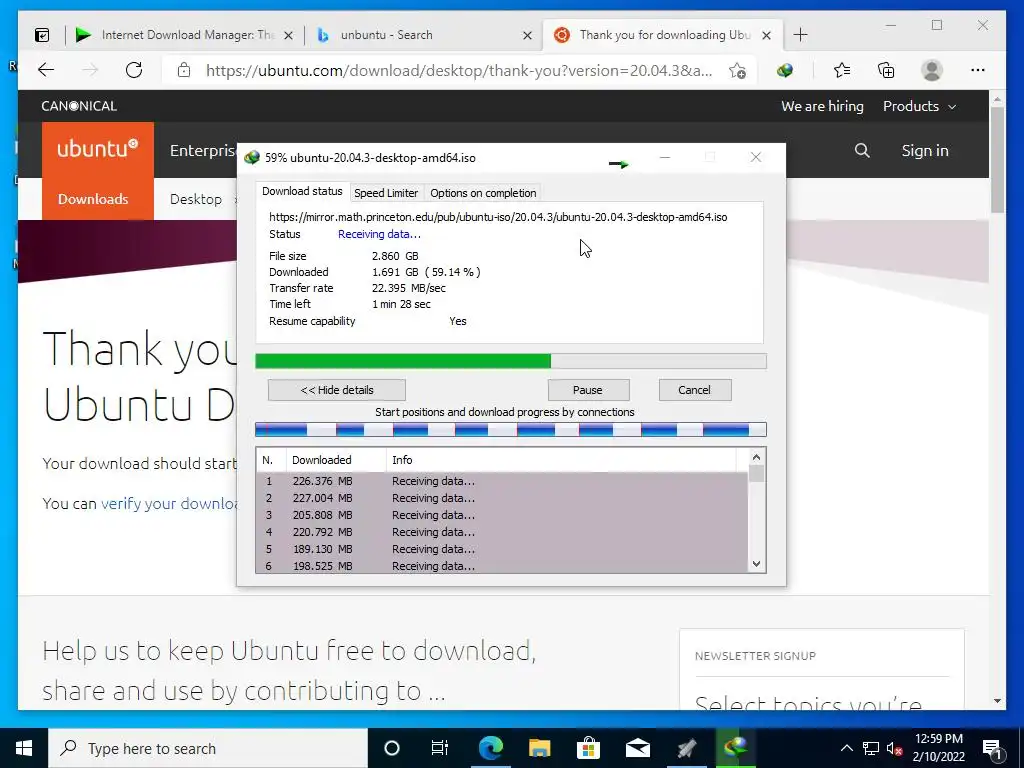Select connection row 3 with 205.808 MB
Viewport: 1024px width, 768px height.
click(502, 515)
